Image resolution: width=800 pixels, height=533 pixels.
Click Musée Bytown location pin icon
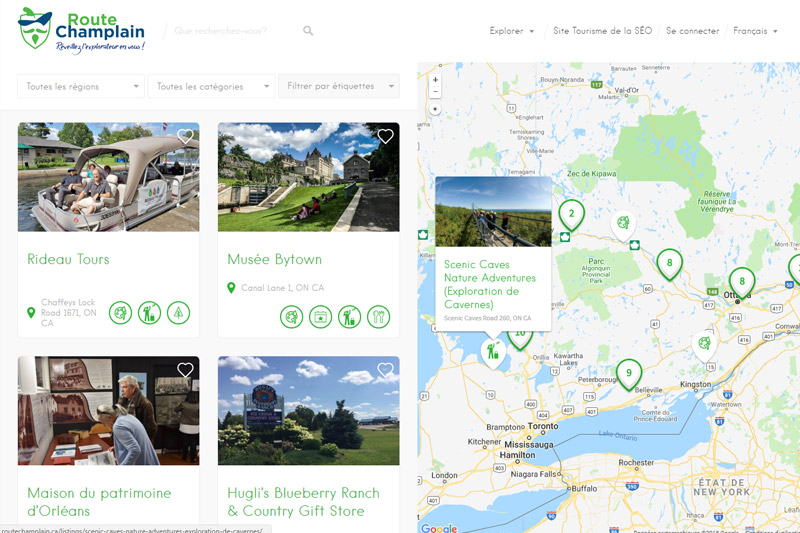231,288
